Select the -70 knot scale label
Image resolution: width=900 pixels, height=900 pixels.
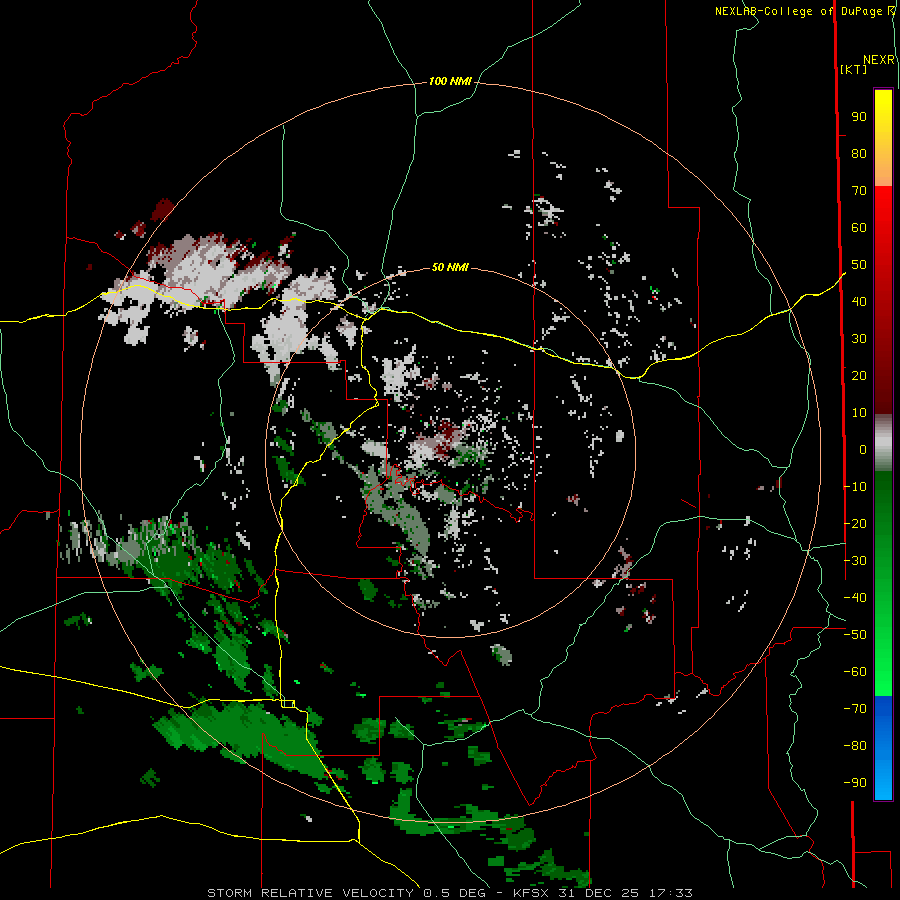pos(855,709)
